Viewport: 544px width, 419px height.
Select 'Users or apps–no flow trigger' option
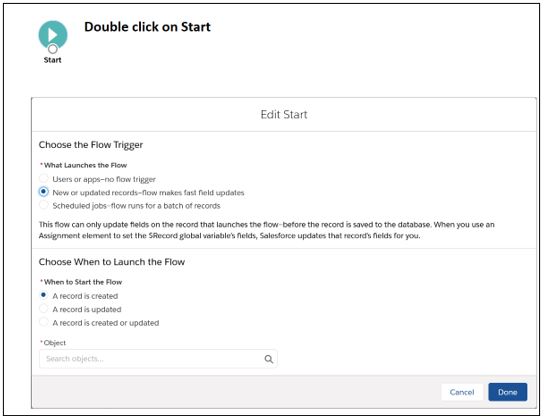pyautogui.click(x=43, y=179)
